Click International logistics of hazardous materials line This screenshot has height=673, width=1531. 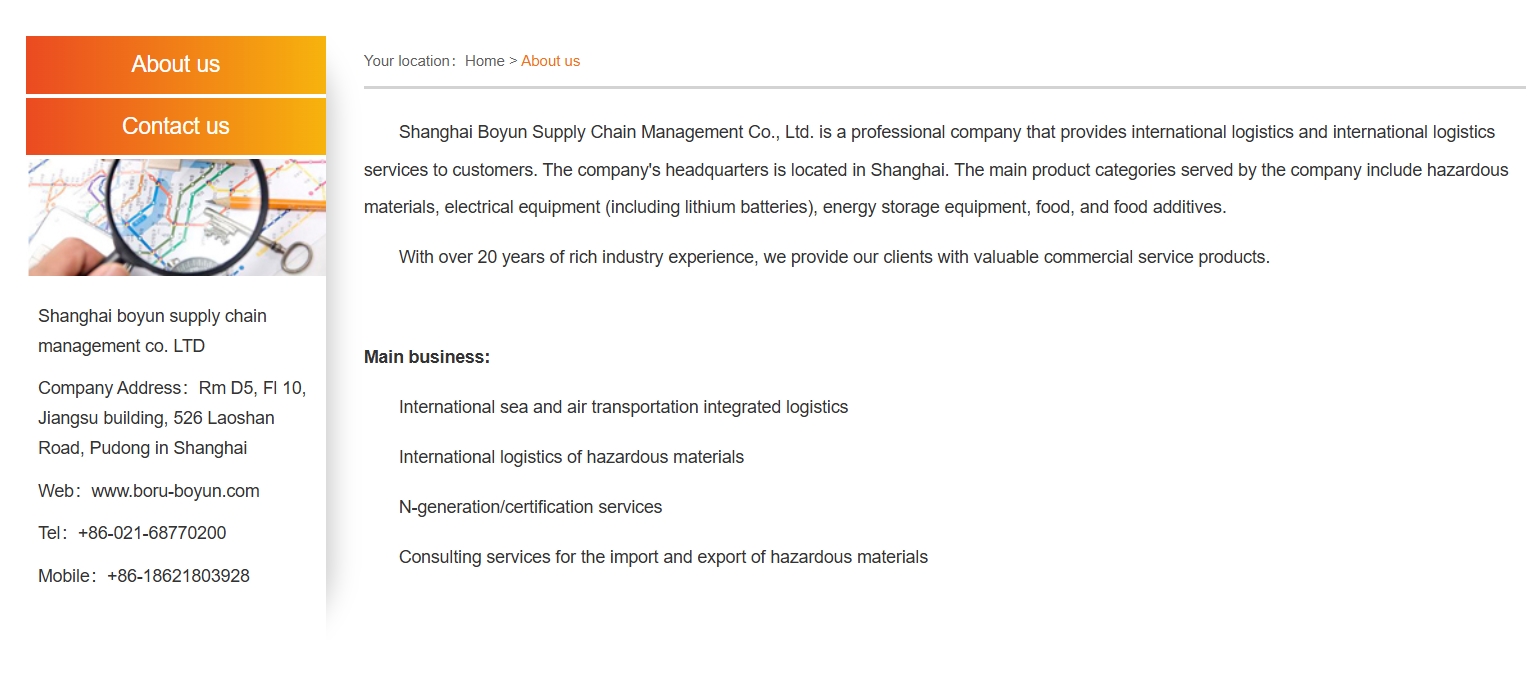click(571, 457)
